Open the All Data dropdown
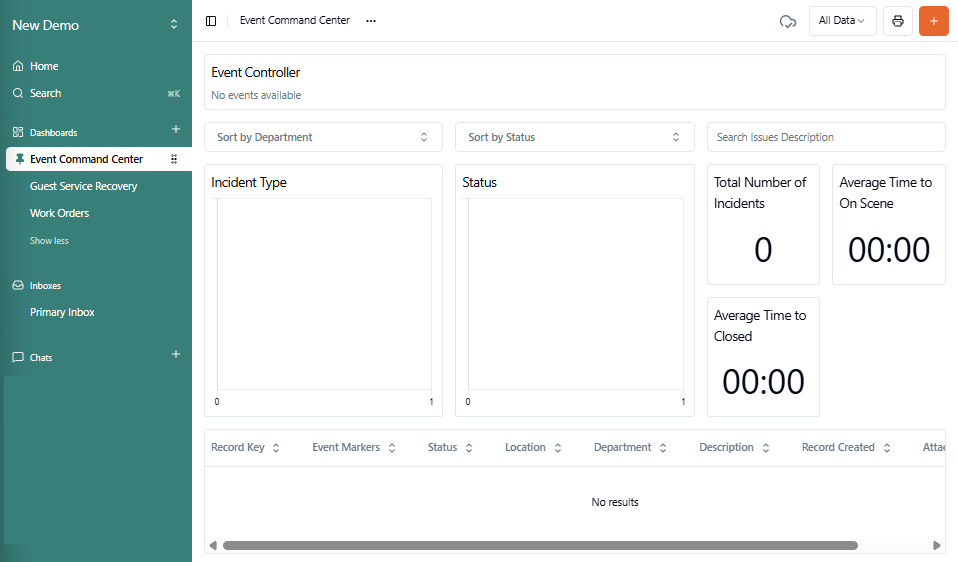 [x=842, y=21]
